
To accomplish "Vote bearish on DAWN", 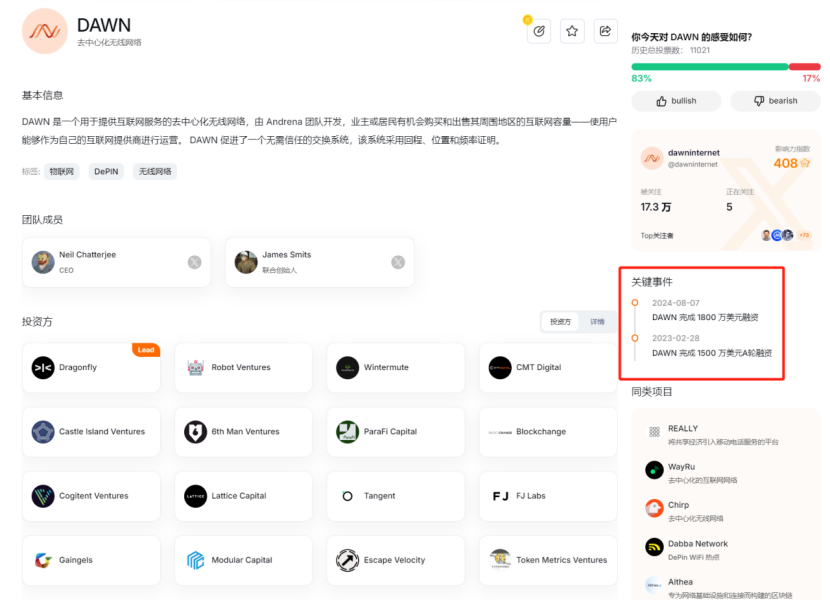I will tap(775, 101).
